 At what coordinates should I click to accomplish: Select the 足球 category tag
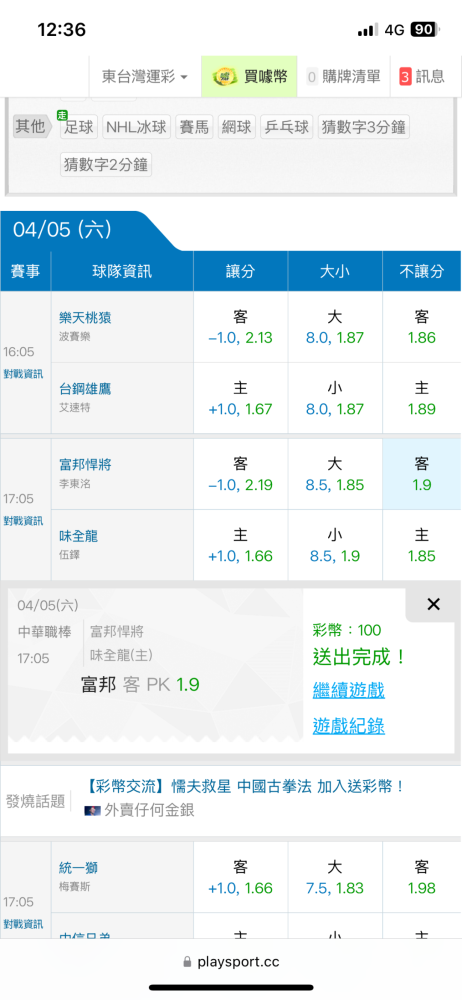(x=78, y=127)
